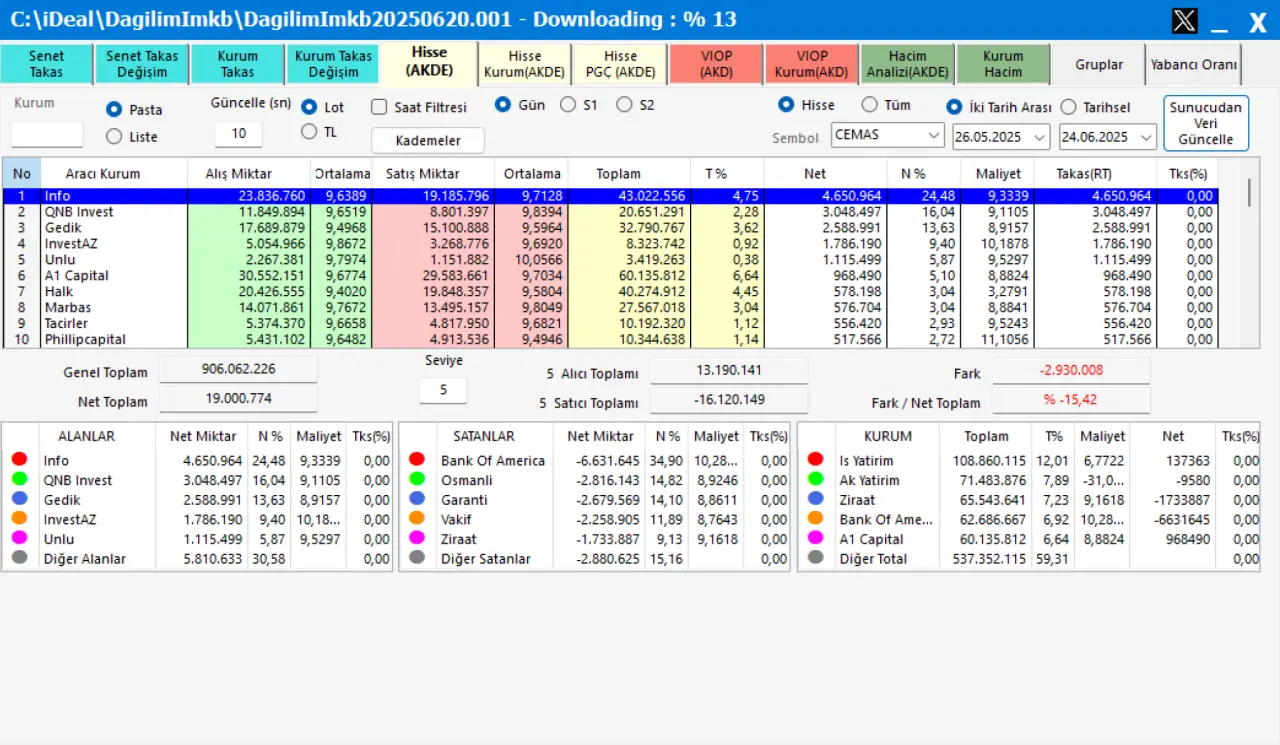
Task: Switch to the Senet Takas tab
Action: (46, 64)
